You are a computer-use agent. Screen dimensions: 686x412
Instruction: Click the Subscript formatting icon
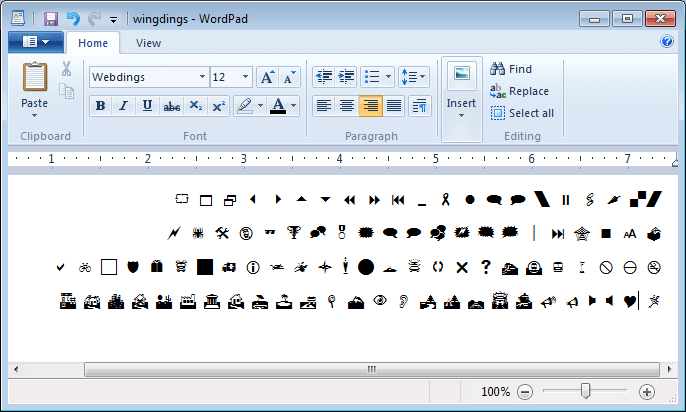pyautogui.click(x=196, y=106)
